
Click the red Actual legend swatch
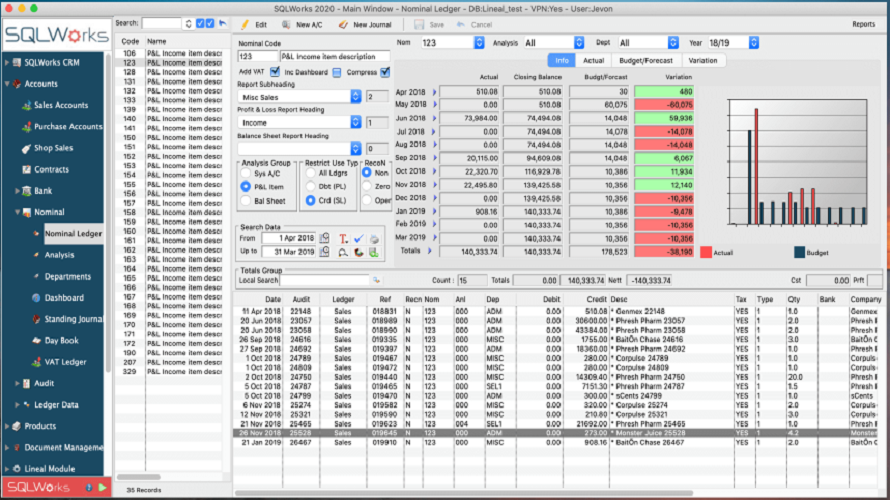706,253
